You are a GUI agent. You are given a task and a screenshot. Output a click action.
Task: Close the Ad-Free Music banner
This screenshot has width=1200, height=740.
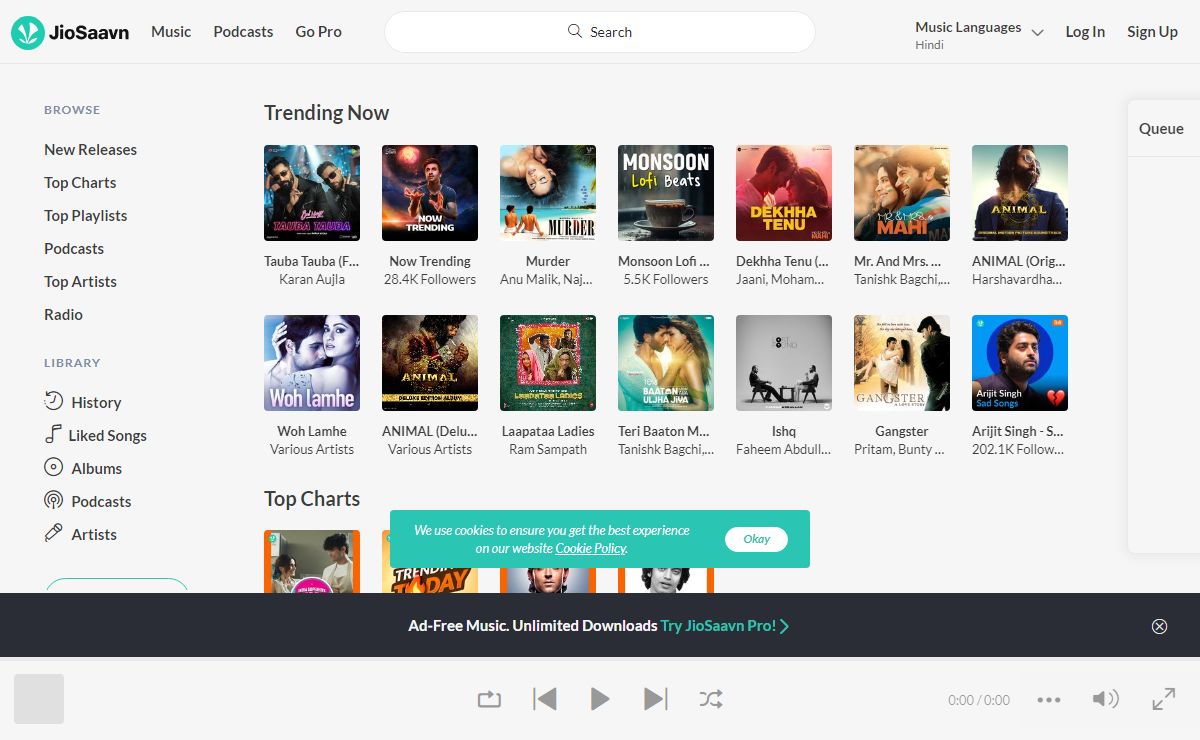(1159, 626)
